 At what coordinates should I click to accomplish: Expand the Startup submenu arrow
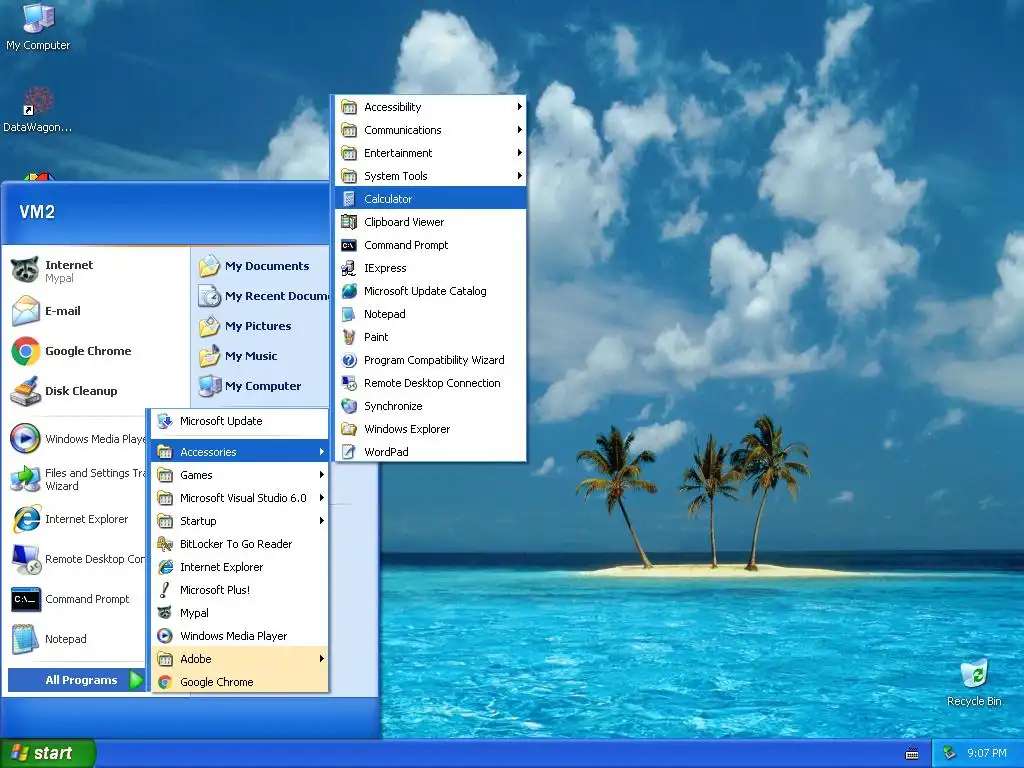(321, 520)
